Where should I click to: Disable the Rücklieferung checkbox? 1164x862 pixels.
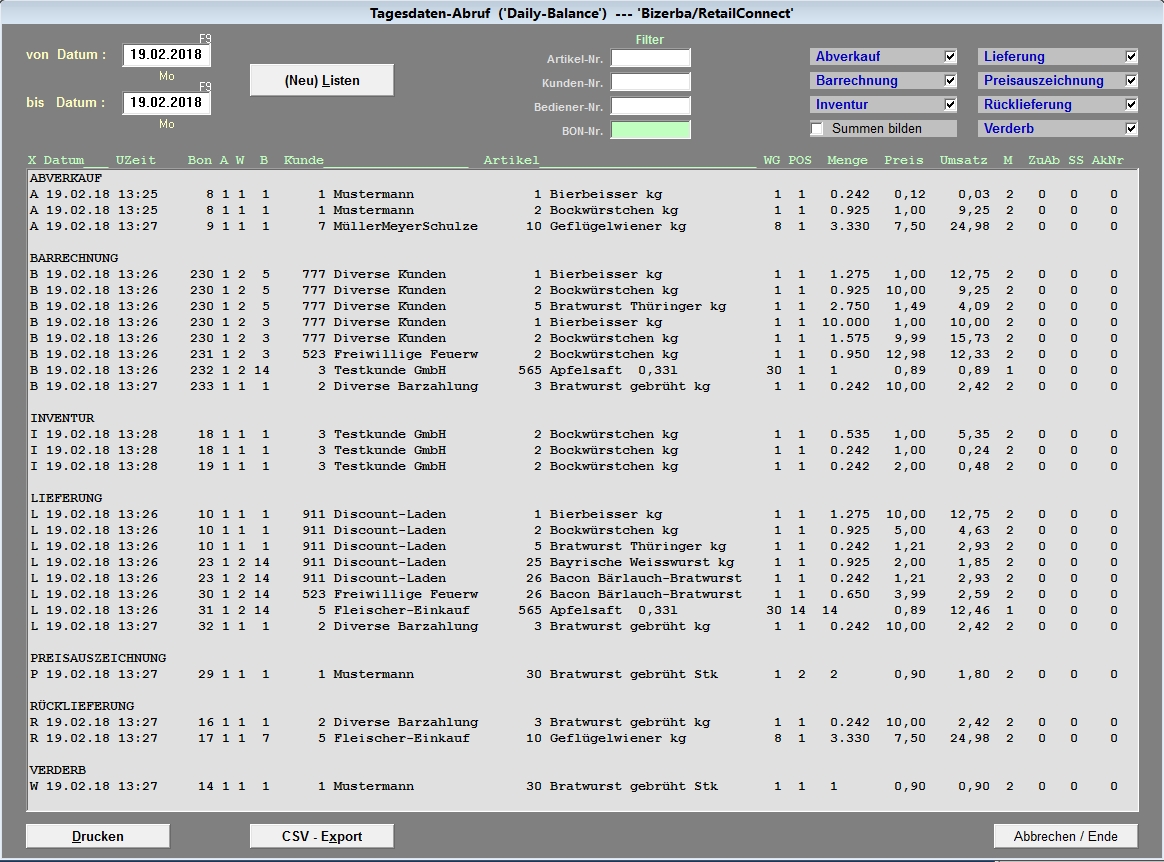(1131, 105)
